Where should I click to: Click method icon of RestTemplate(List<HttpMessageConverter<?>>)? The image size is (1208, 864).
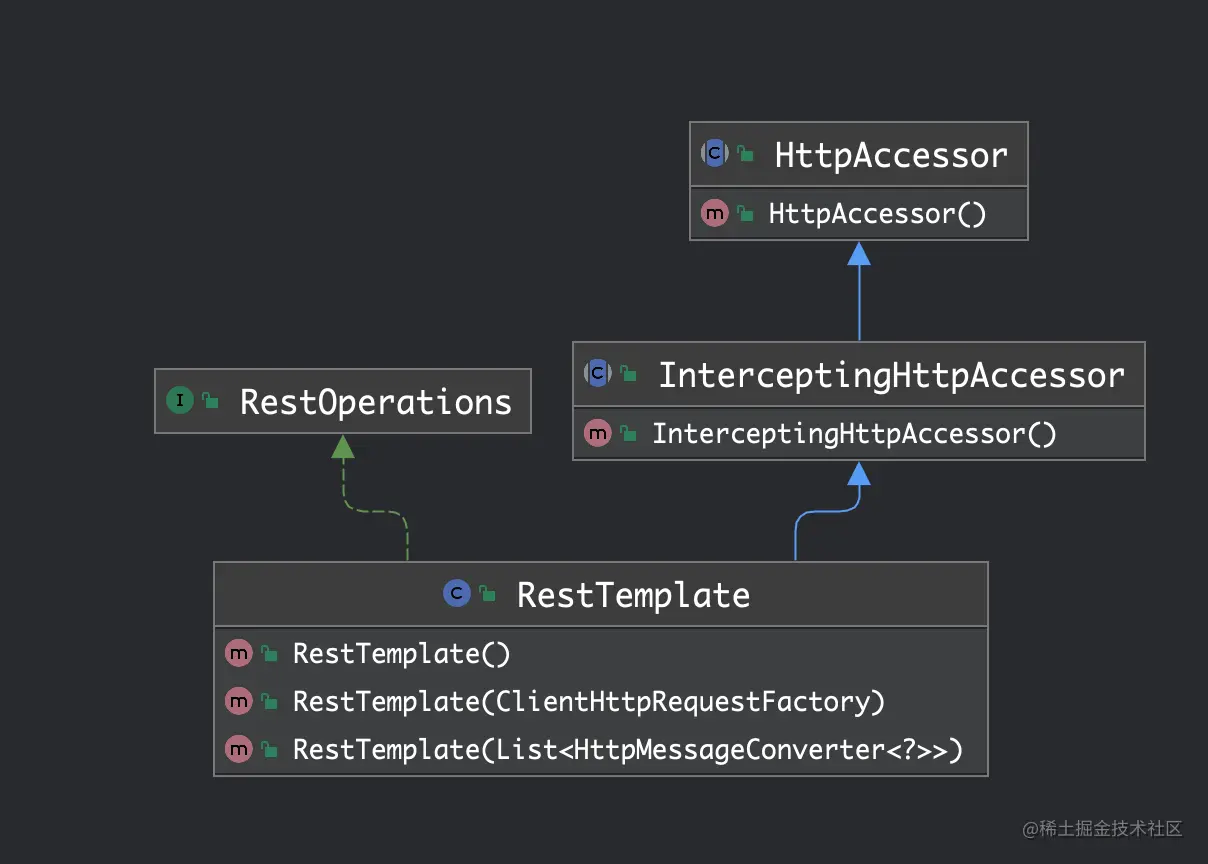click(x=239, y=749)
